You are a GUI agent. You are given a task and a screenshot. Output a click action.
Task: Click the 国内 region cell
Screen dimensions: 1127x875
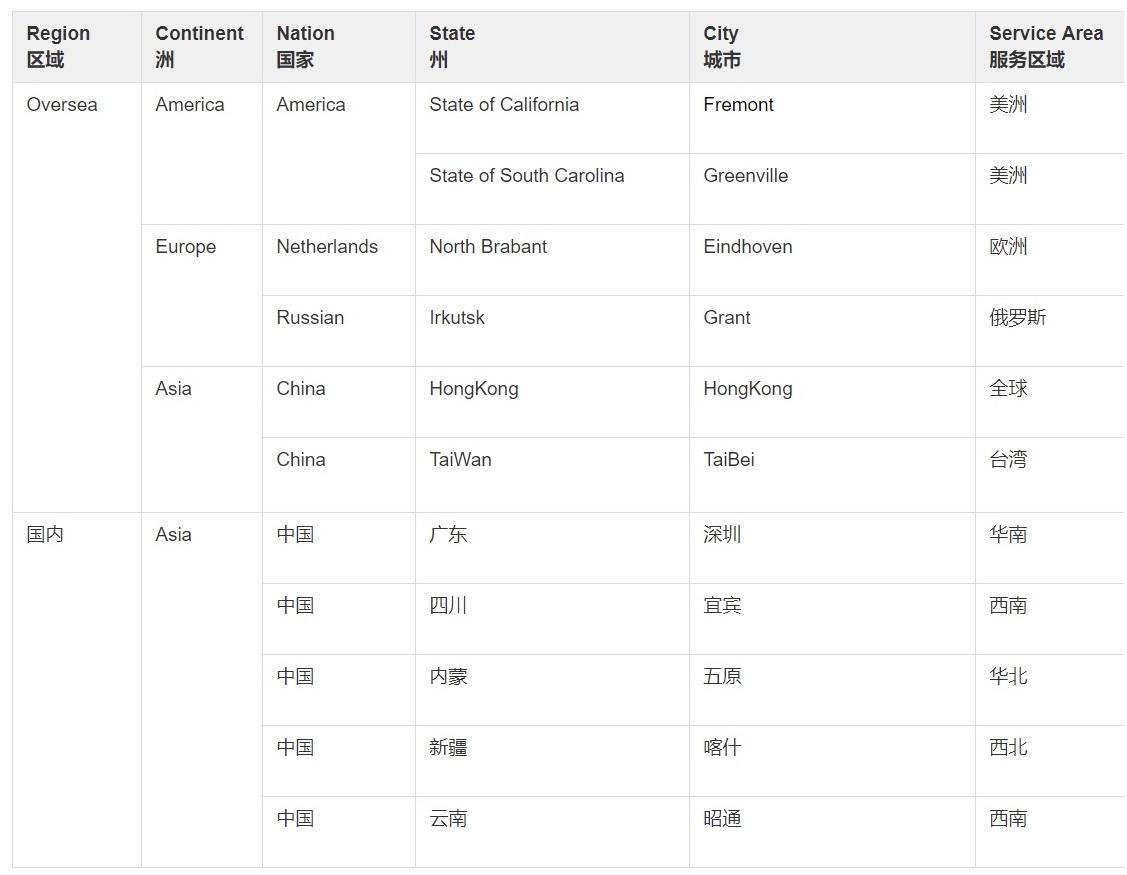point(77,690)
